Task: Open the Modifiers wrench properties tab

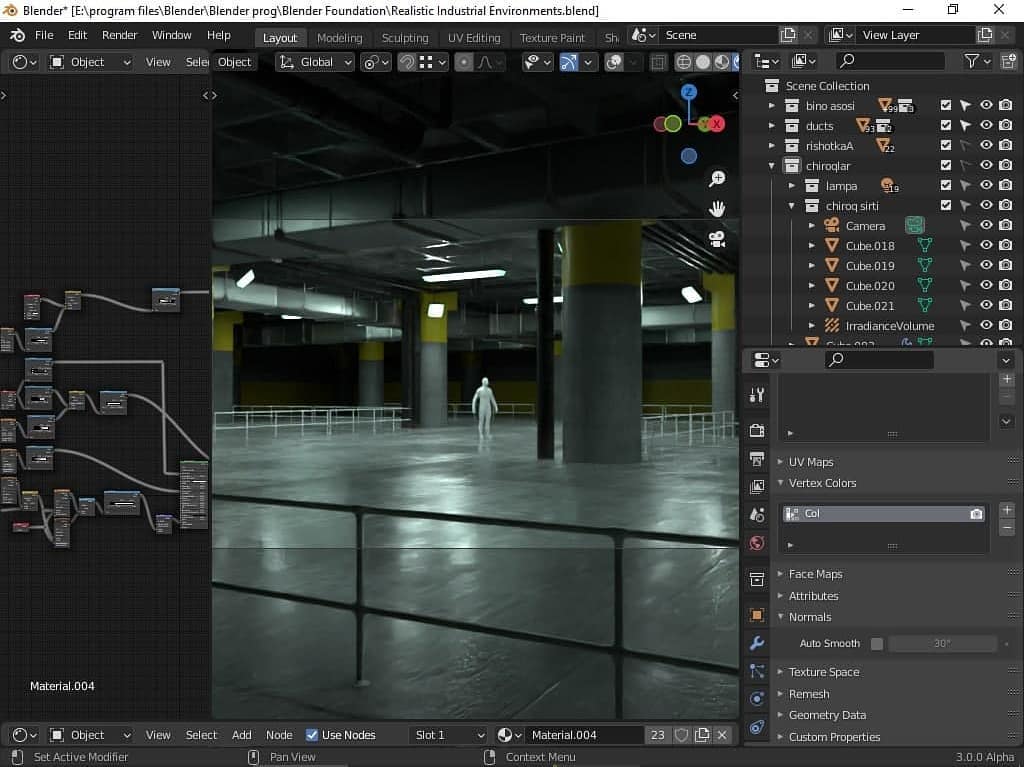Action: (x=757, y=643)
